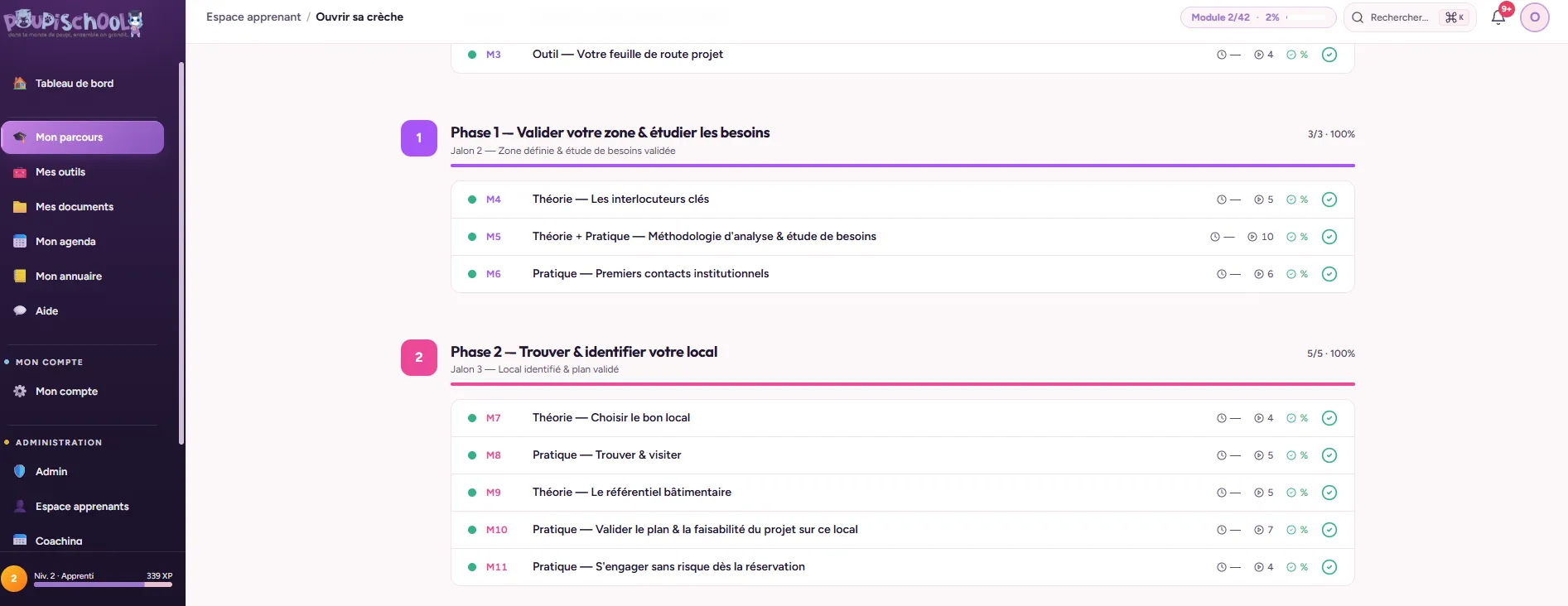
Task: Open M5 Méthodologie d'analyse module
Action: point(903,237)
